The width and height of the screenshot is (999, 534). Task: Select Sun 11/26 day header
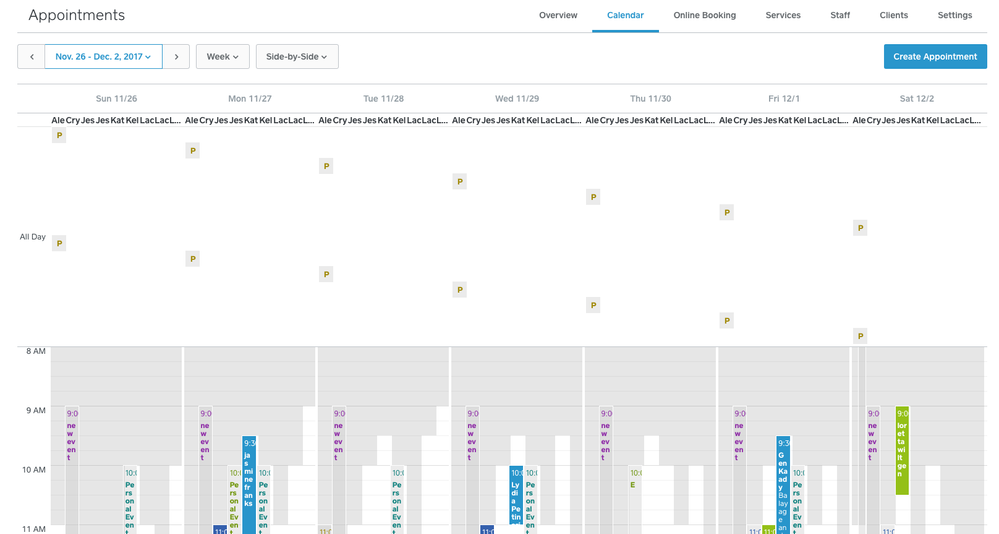click(116, 99)
